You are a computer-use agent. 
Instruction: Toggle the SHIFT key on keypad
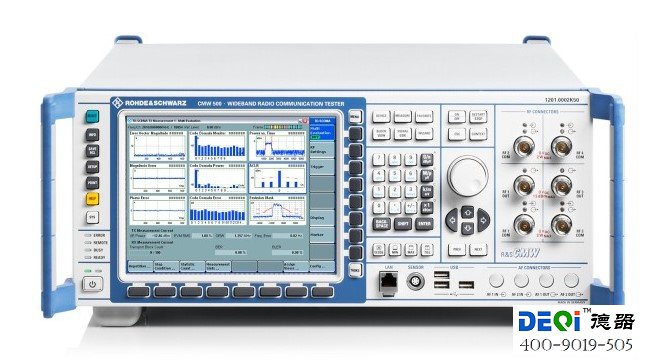click(402, 224)
